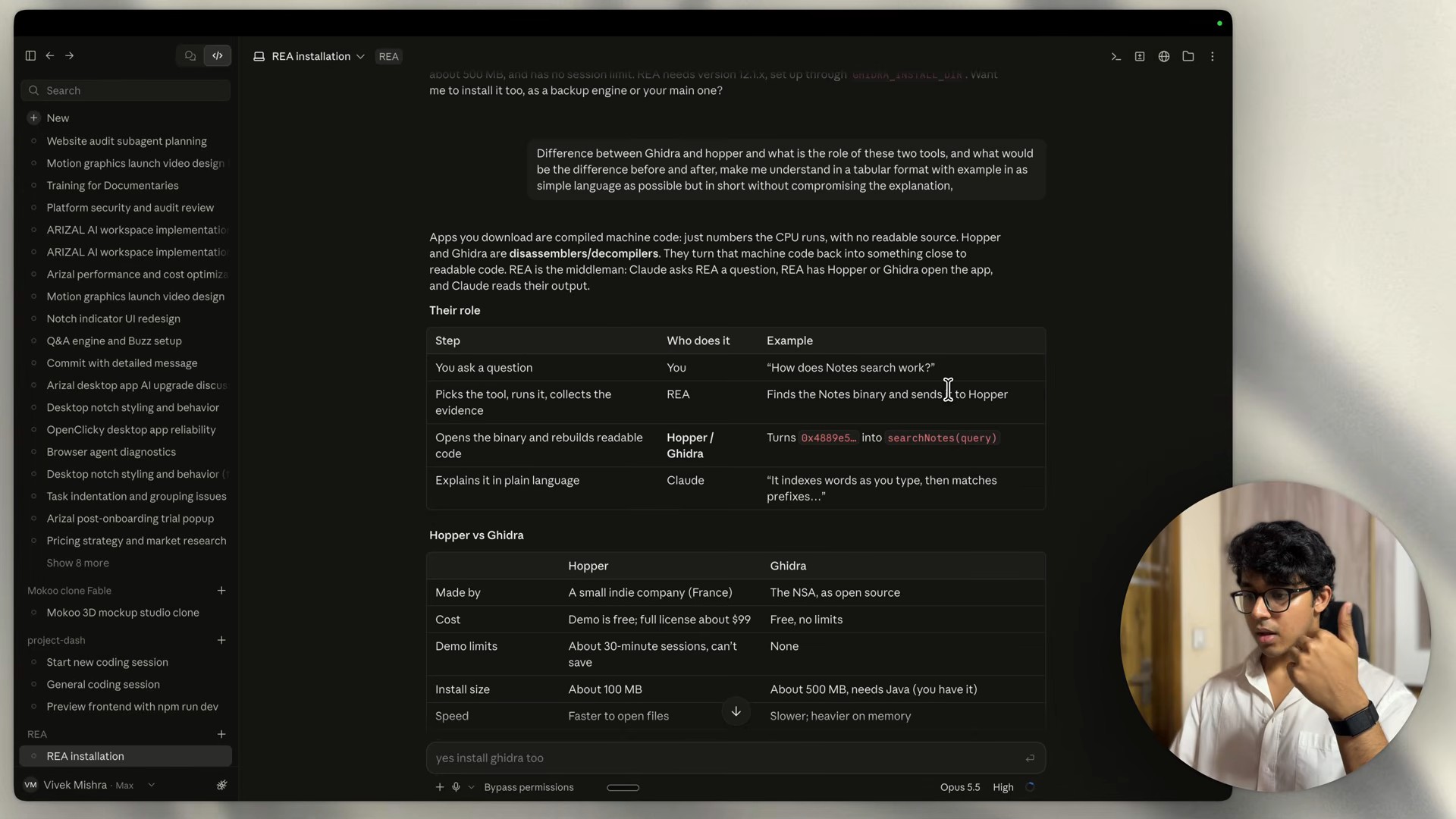Click the context usage bar in composer
The image size is (1456, 819).
(623, 787)
